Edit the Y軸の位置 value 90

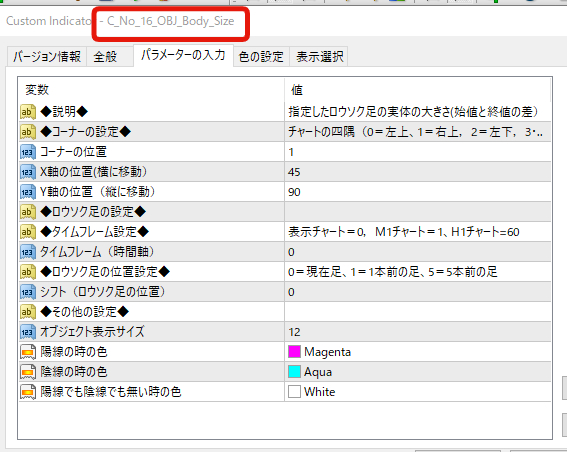click(418, 192)
